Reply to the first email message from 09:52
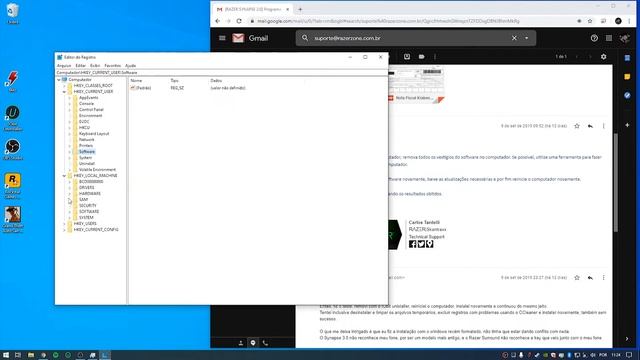 coord(590,126)
